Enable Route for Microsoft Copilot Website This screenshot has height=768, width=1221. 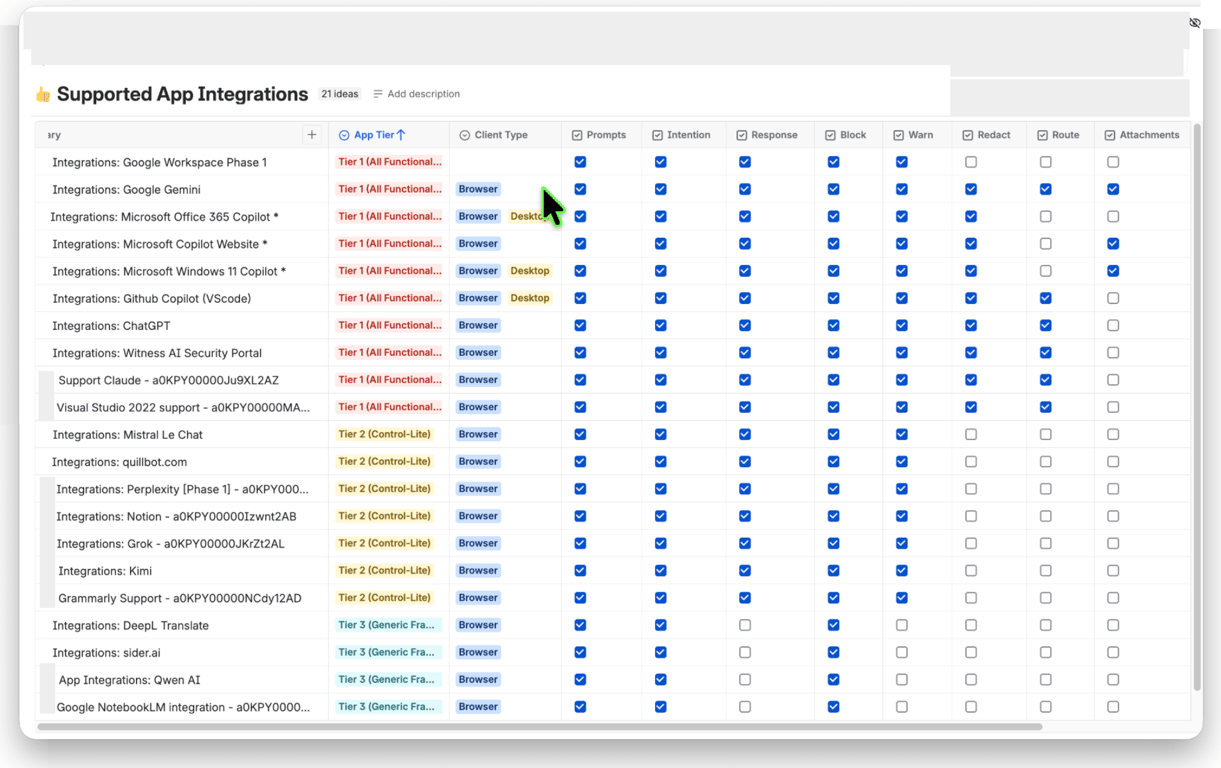[1046, 244]
